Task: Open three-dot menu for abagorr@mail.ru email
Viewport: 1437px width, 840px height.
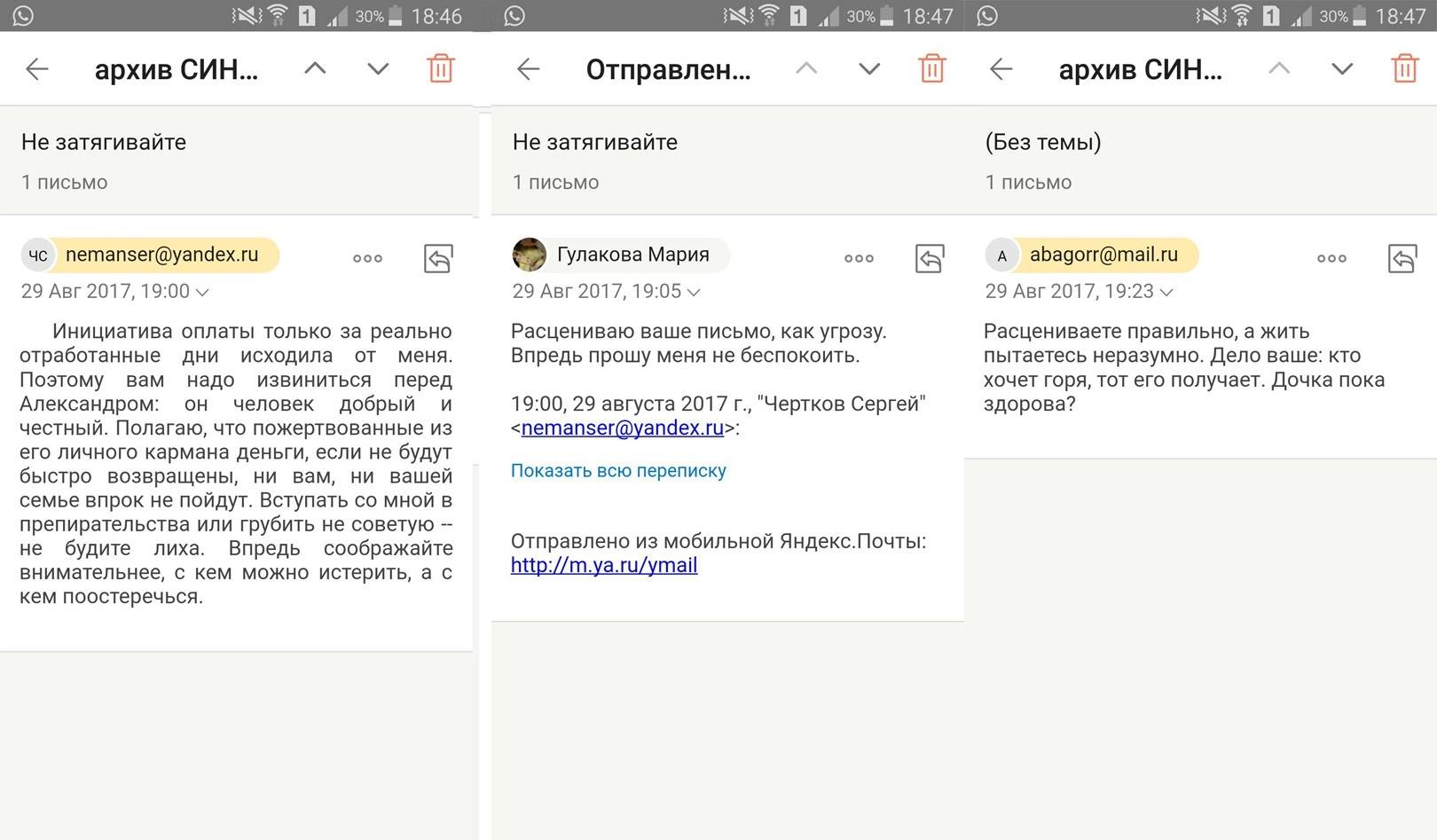Action: 1331,258
